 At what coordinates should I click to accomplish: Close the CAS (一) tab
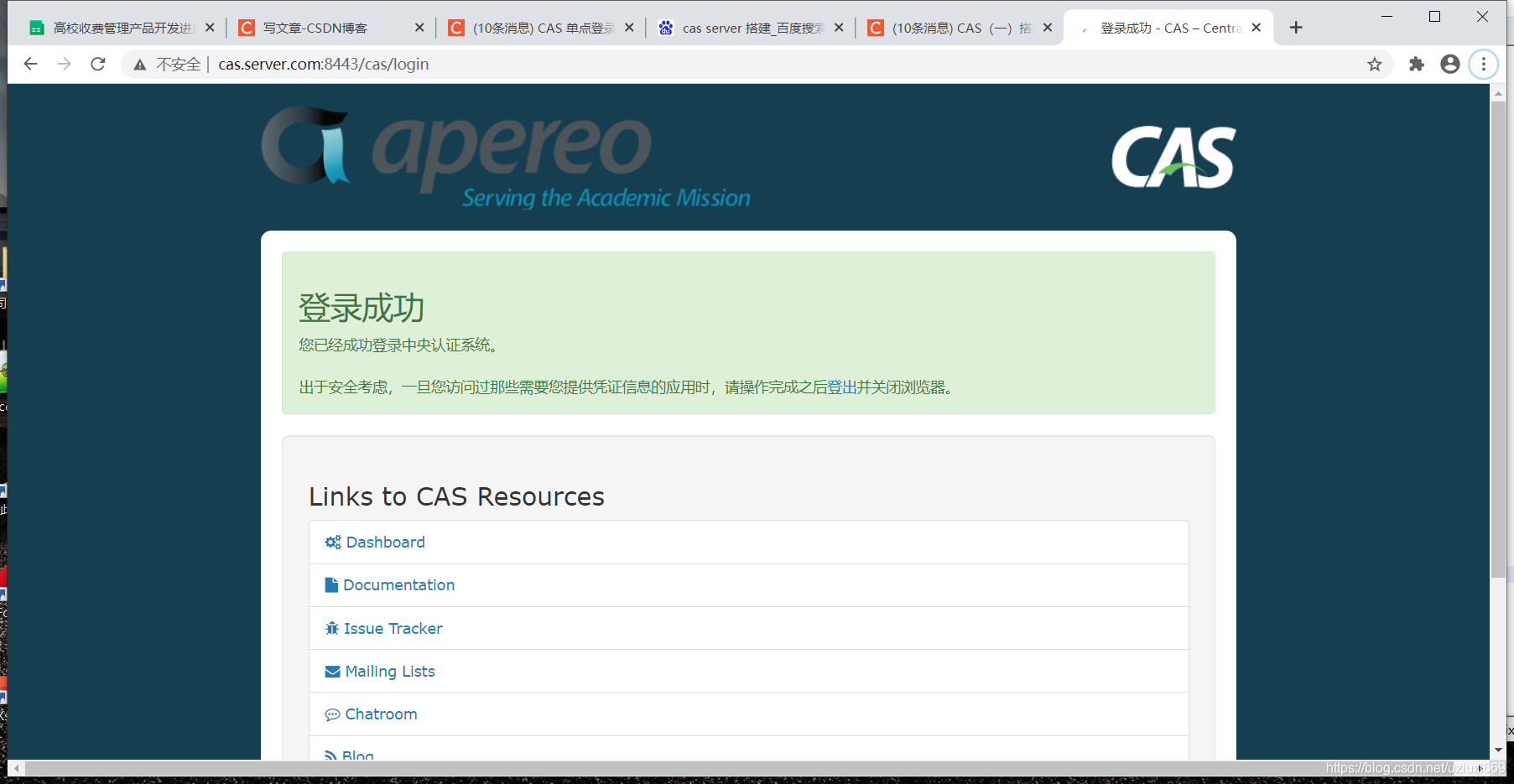[1048, 28]
